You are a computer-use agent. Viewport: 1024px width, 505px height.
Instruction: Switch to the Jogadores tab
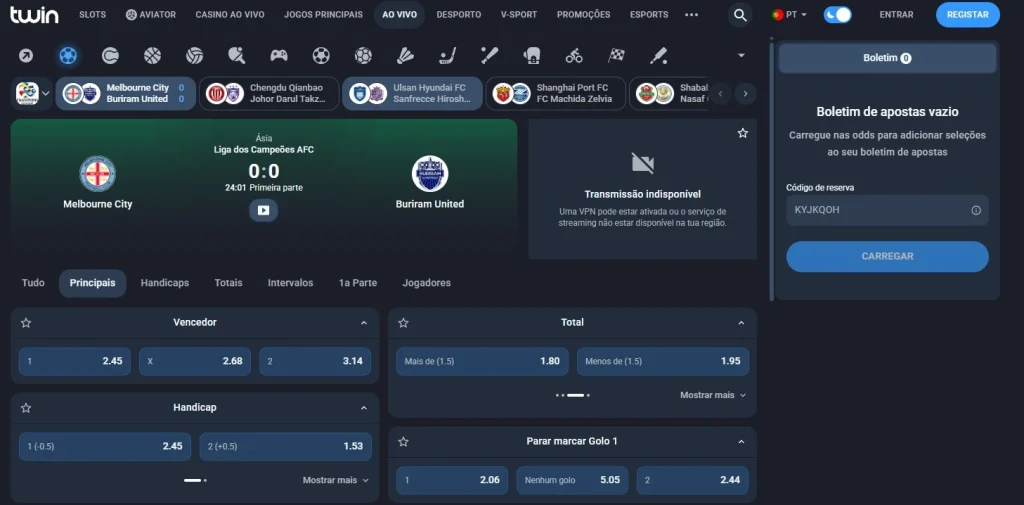click(x=426, y=283)
